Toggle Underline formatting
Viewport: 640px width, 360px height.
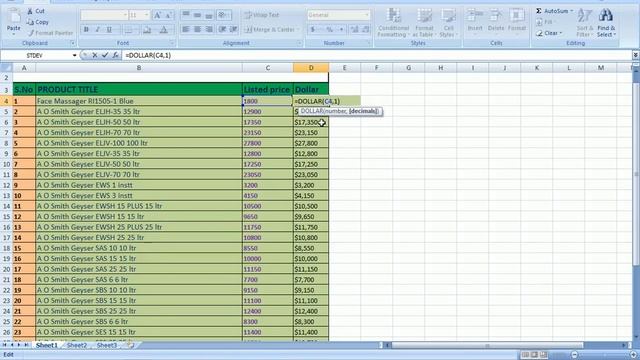click(109, 30)
